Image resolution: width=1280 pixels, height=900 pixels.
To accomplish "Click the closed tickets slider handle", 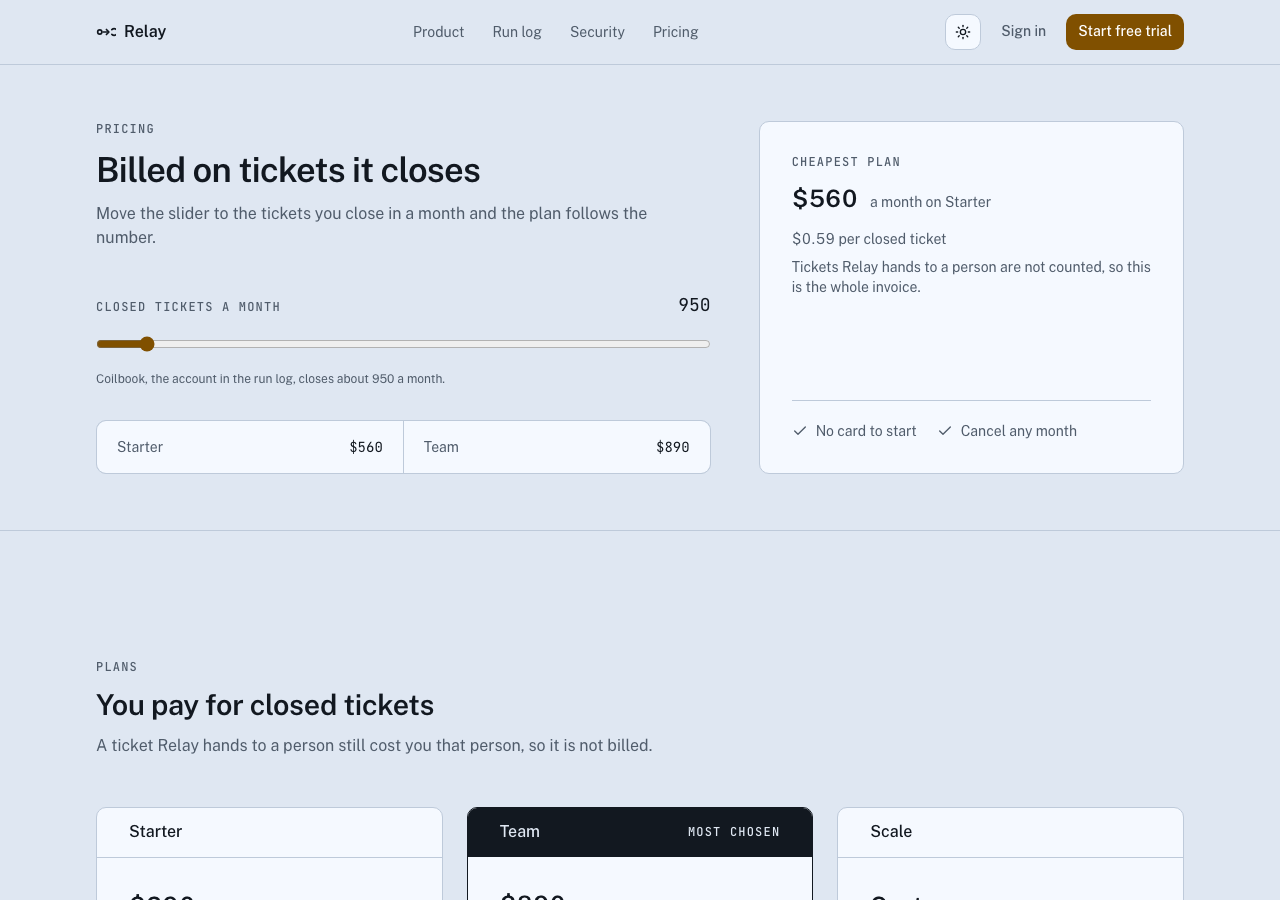I will click(147, 344).
